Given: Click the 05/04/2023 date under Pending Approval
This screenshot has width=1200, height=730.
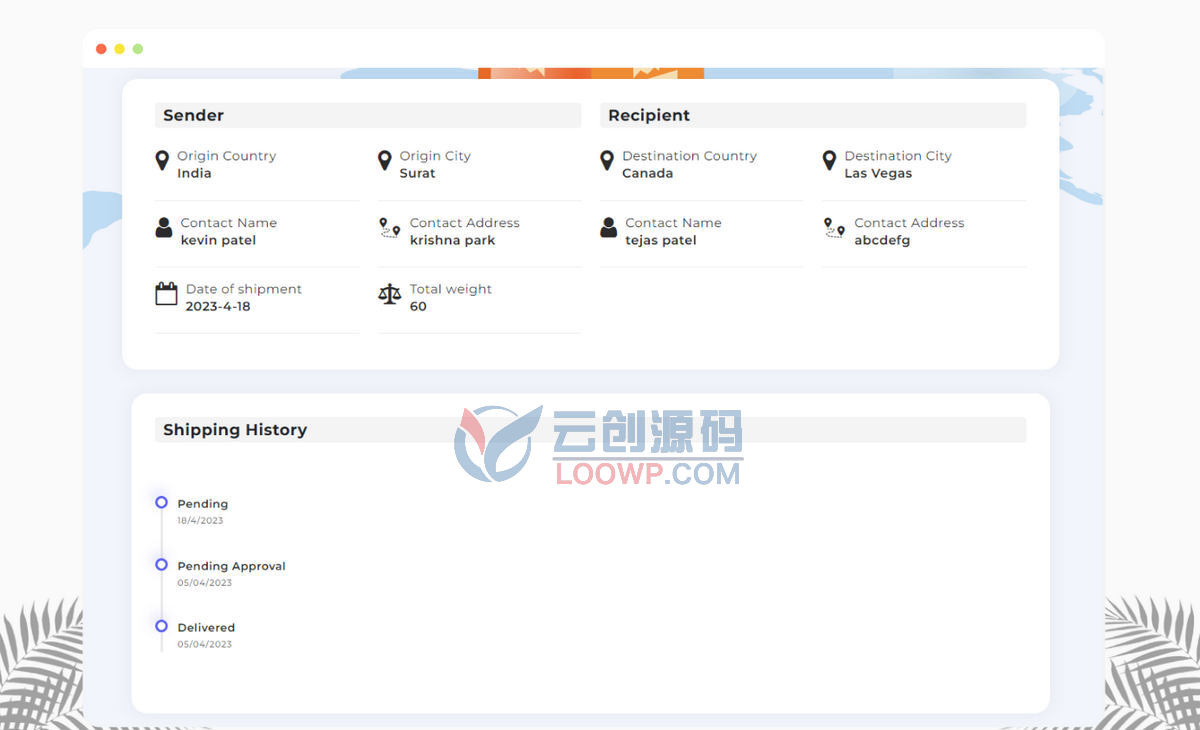Looking at the screenshot, I should click(204, 583).
